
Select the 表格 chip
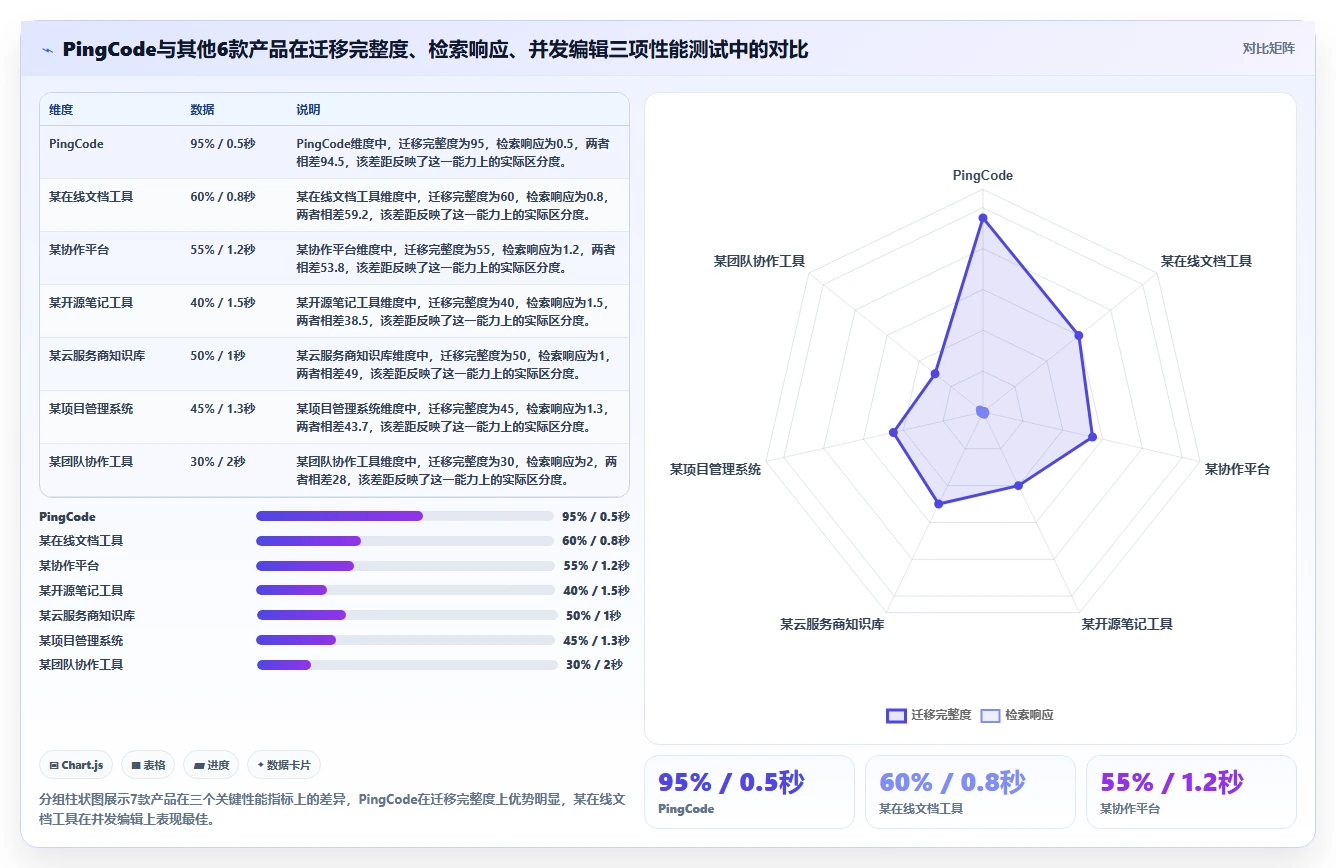148,765
